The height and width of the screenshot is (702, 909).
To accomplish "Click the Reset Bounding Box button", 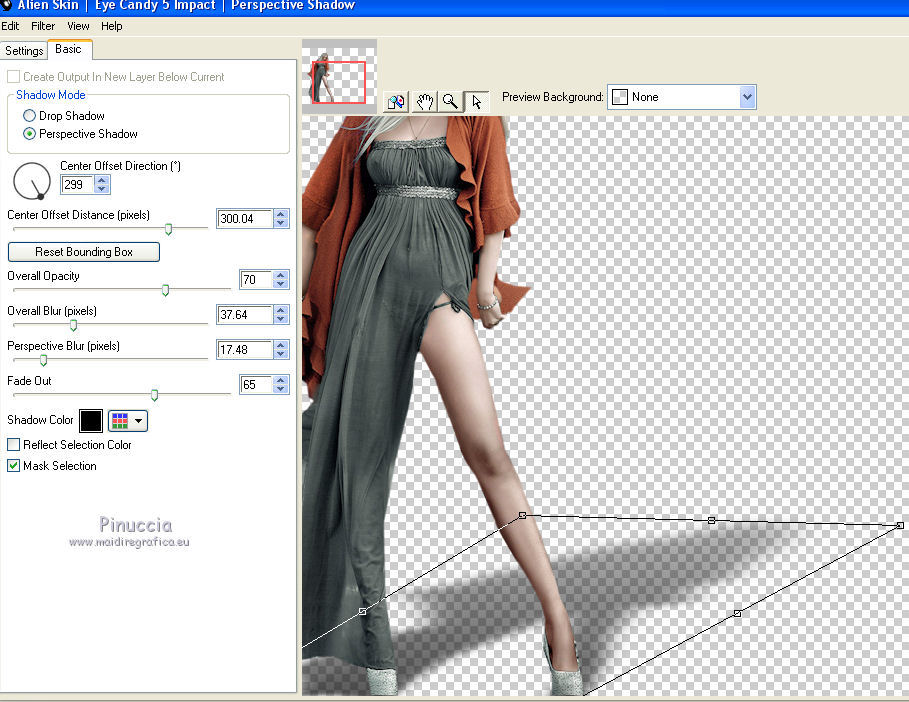I will pos(84,252).
